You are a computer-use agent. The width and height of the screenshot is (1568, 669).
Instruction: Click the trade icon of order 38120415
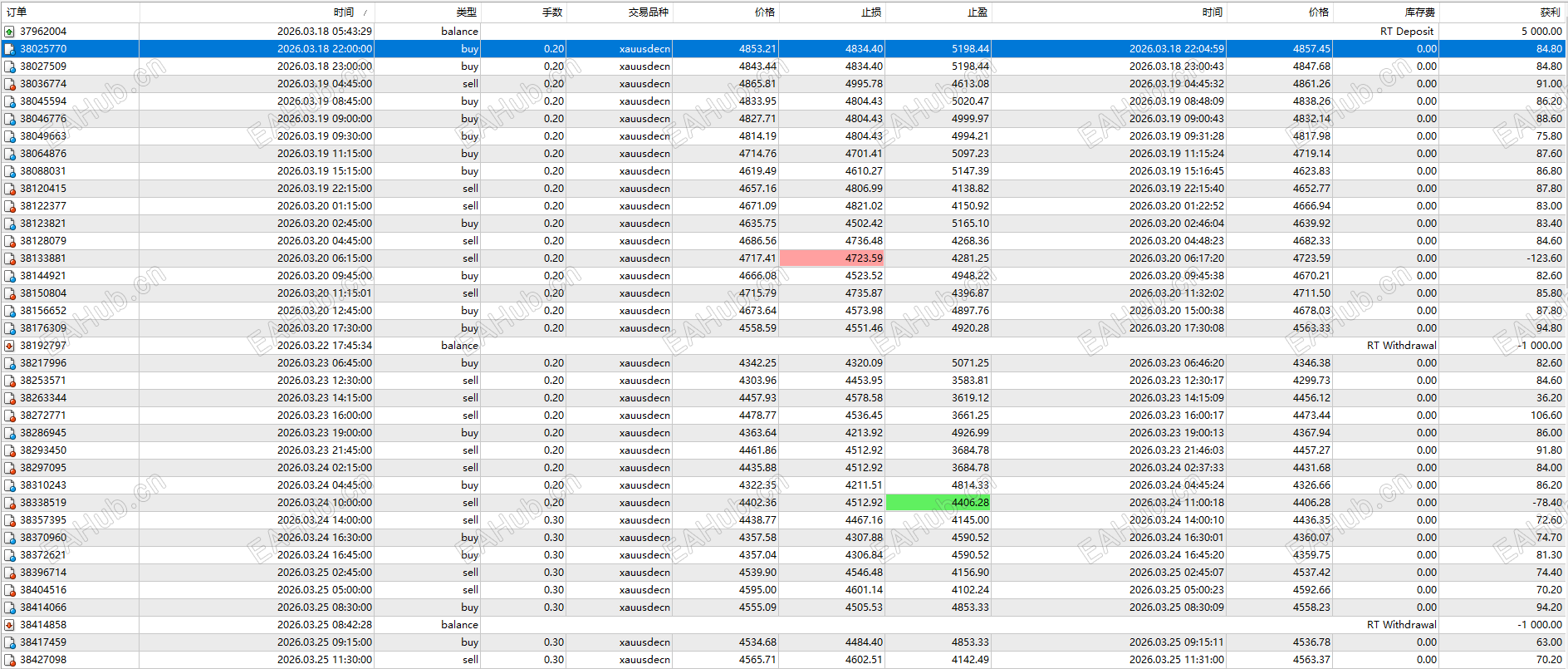9,189
